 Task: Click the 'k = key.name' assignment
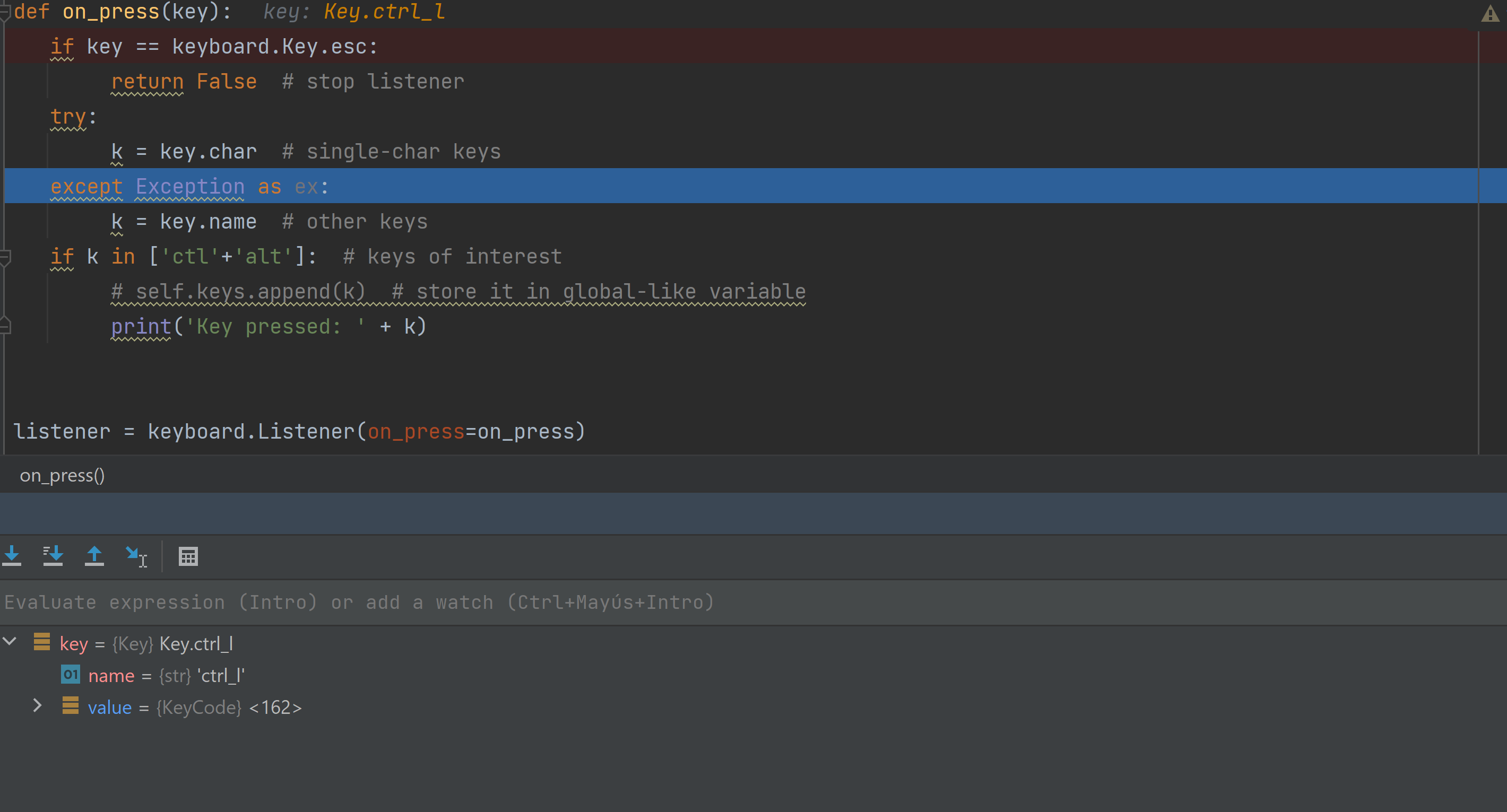pyautogui.click(x=184, y=222)
